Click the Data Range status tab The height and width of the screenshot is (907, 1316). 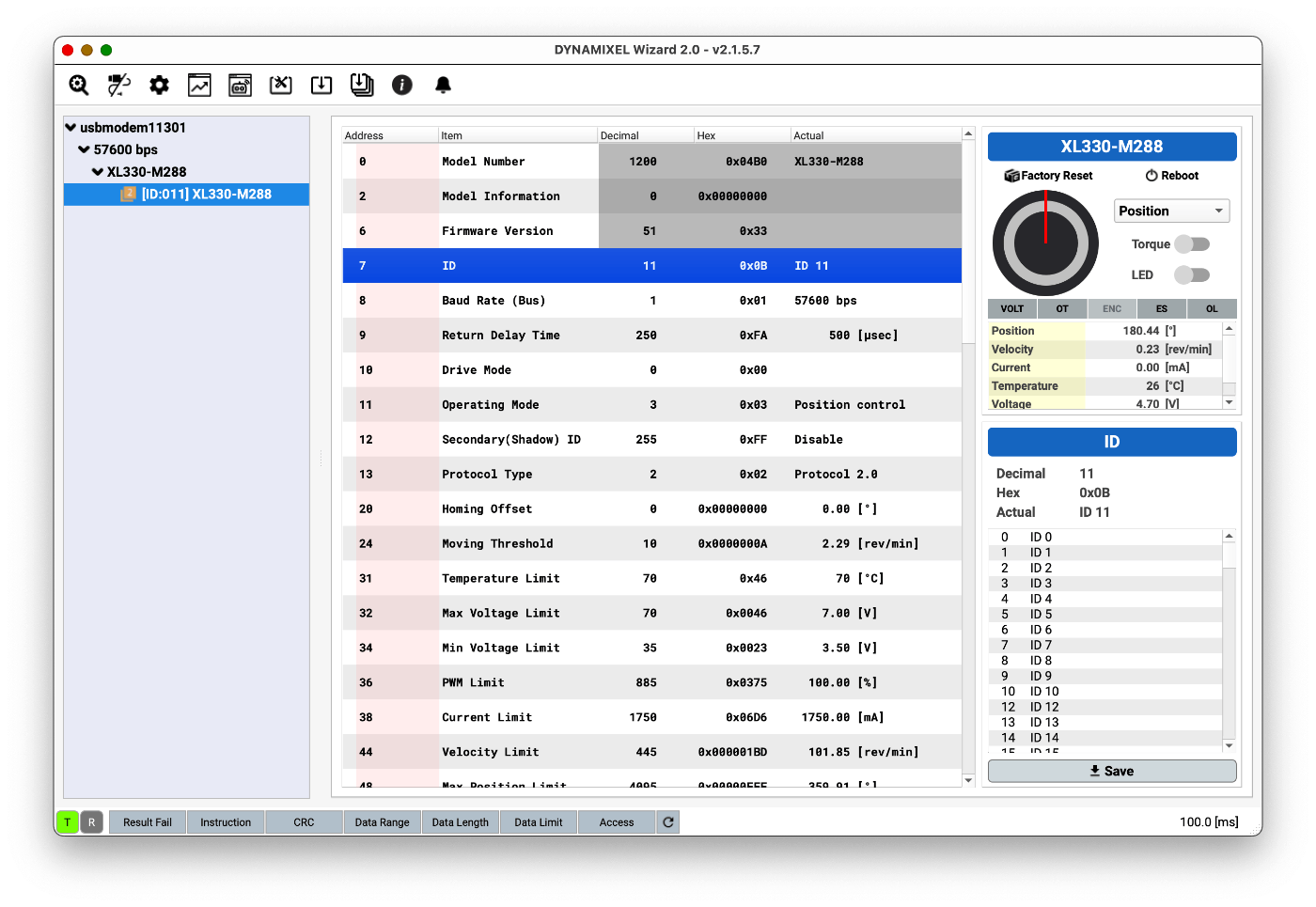383,822
